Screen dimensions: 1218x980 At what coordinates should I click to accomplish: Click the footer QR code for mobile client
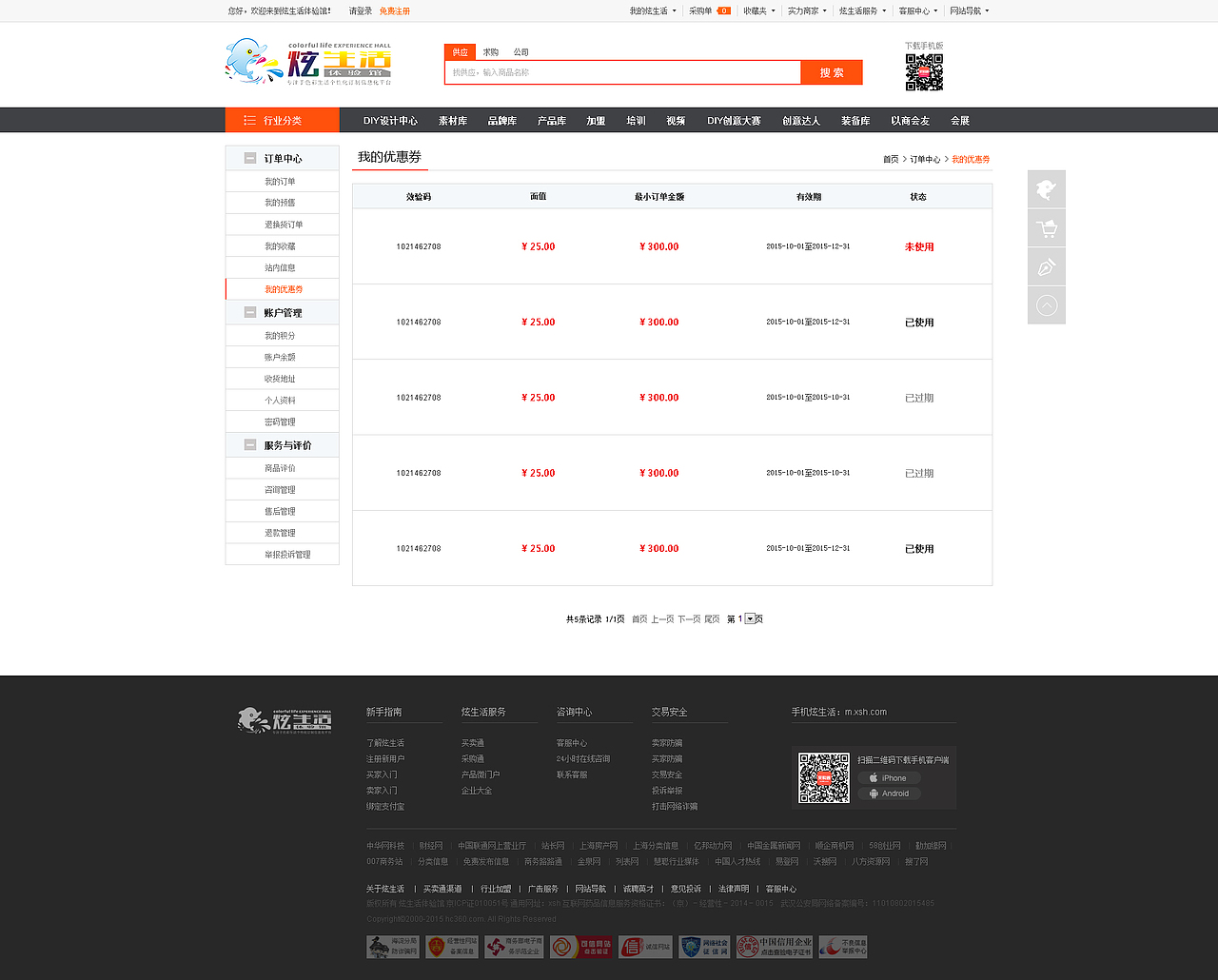823,777
